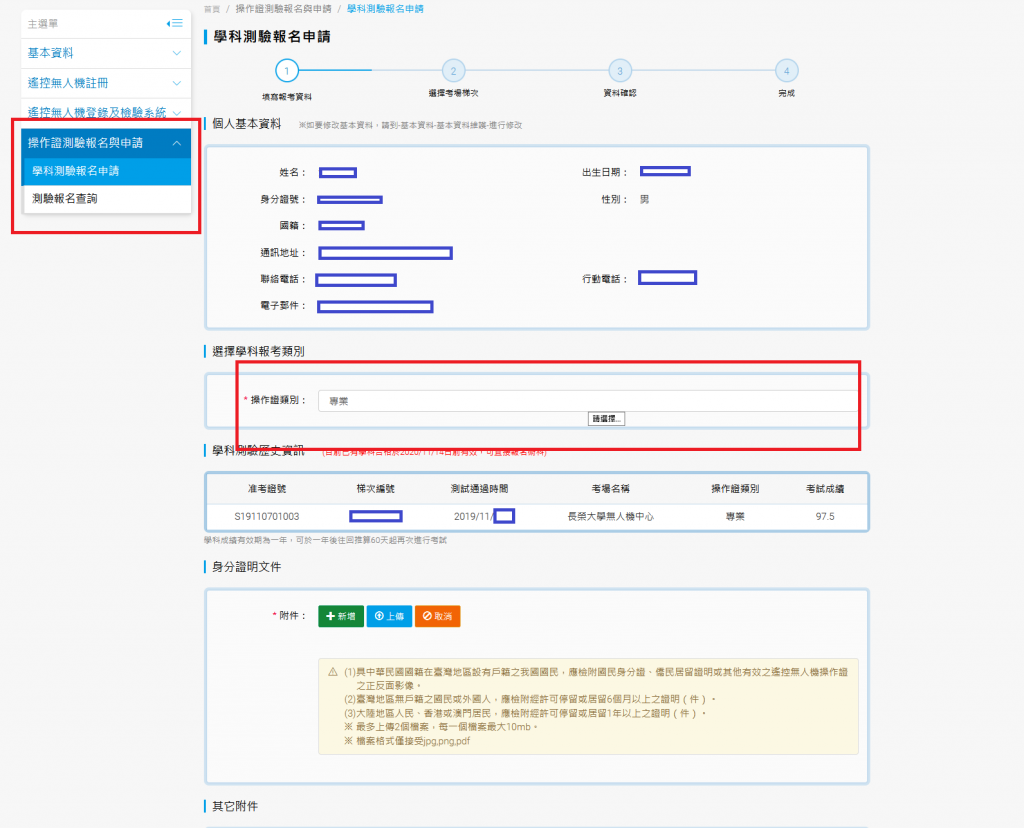Click the 考試成績 column header
Screen dimensions: 1024x828
[825, 489]
